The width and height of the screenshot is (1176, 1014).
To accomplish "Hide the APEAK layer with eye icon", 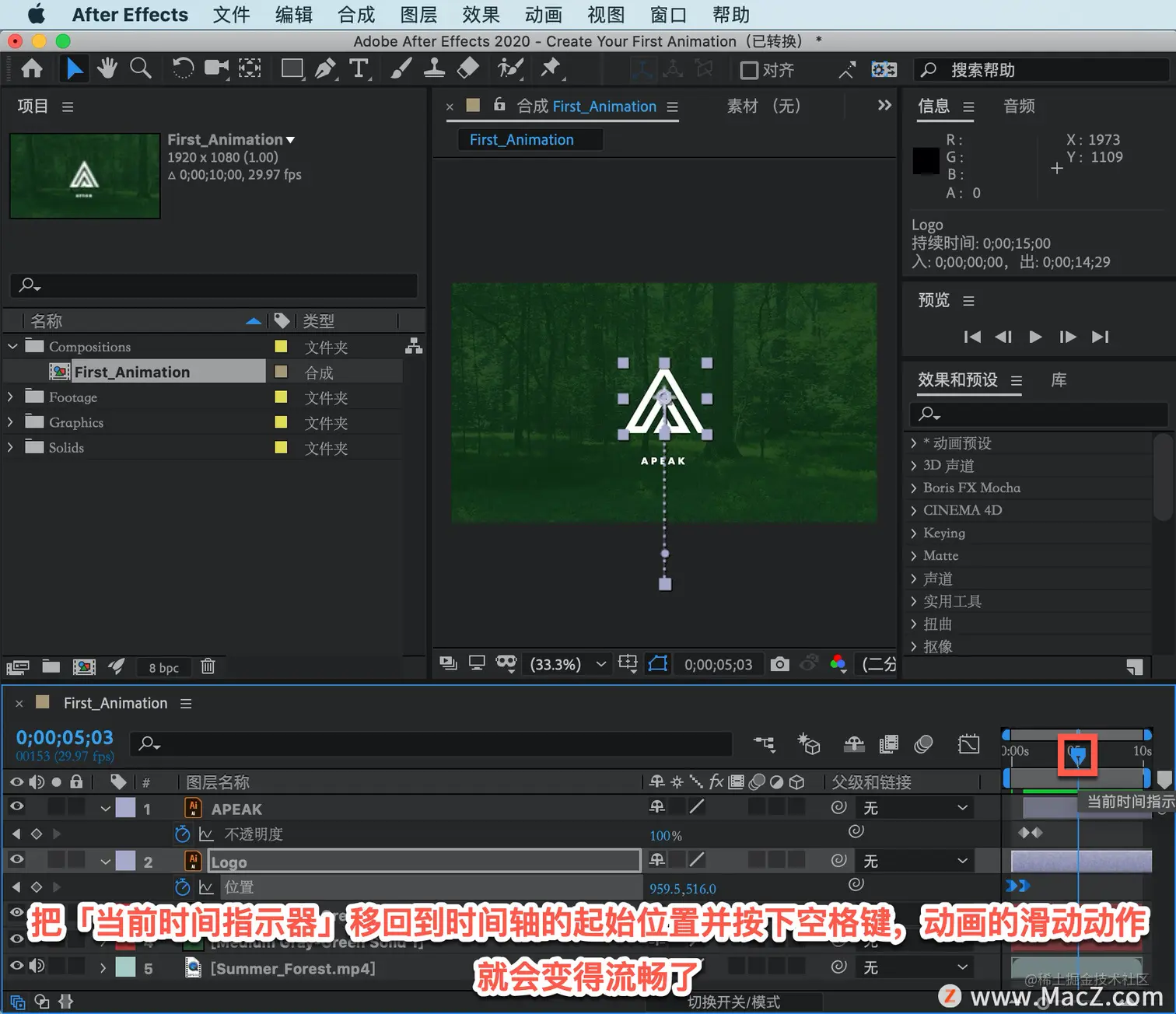I will click(x=16, y=807).
